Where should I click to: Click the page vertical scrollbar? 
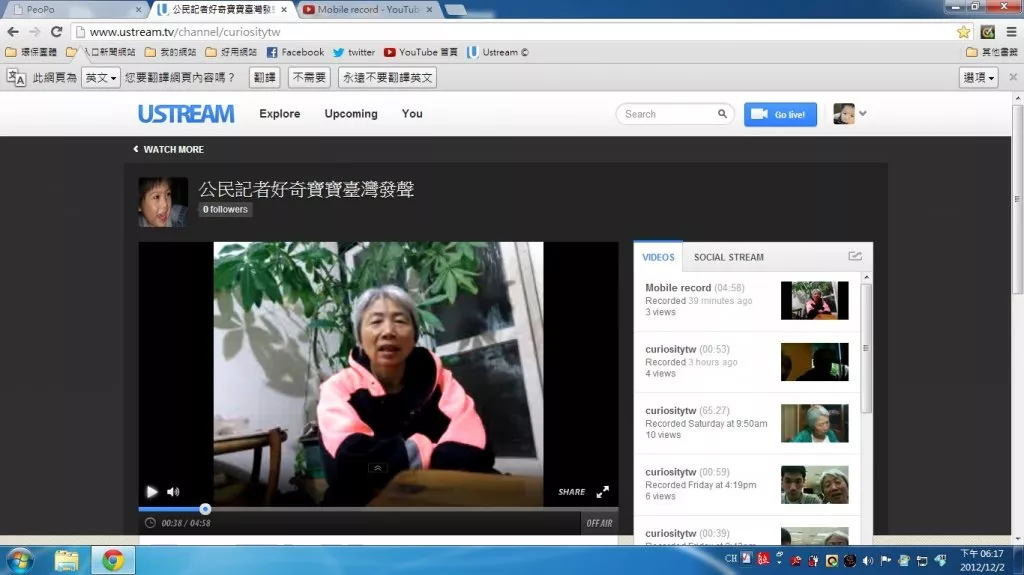pos(1017,199)
